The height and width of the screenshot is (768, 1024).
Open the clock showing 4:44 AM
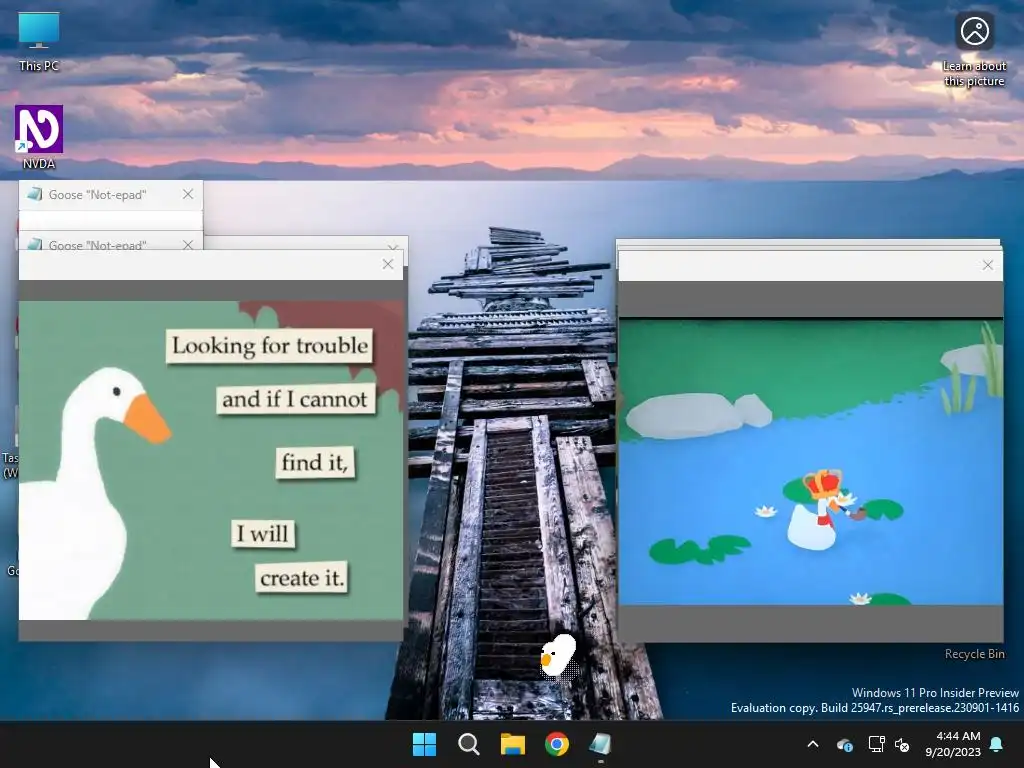953,744
